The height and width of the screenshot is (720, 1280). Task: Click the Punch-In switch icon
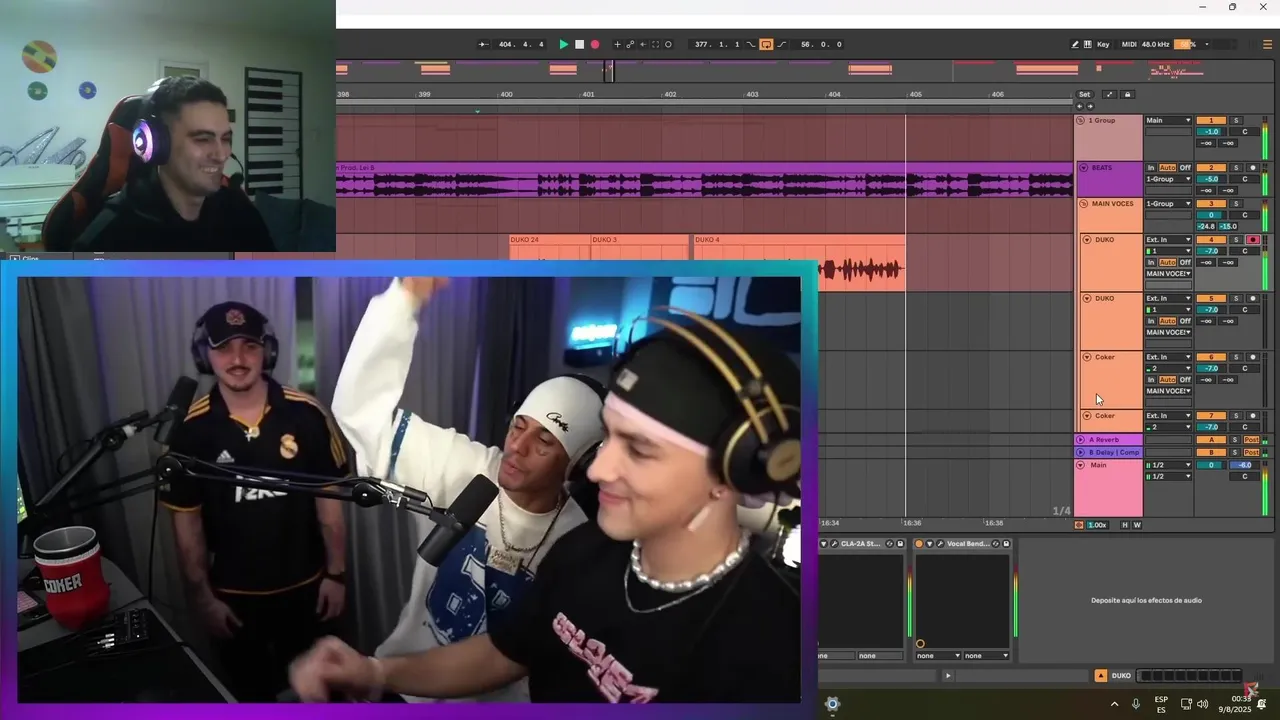click(x=751, y=44)
